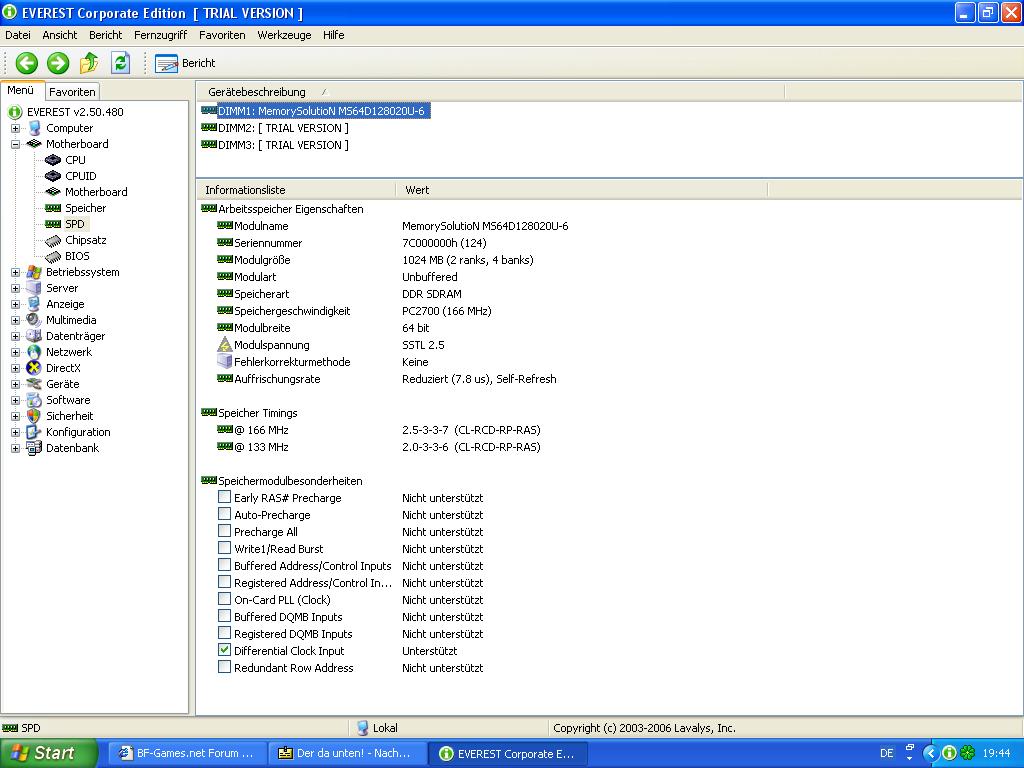Screen dimensions: 1024x768
Task: Click the Datenträger drive icon
Action: pos(34,336)
